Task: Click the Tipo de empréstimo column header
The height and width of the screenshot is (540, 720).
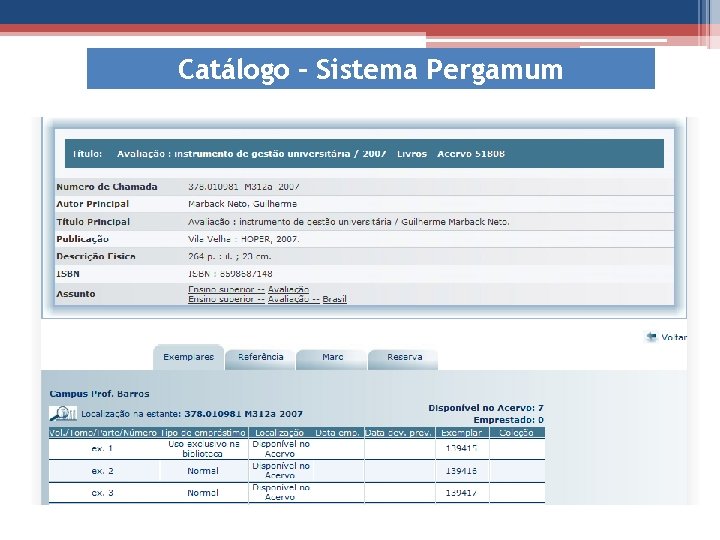Action: click(x=202, y=433)
